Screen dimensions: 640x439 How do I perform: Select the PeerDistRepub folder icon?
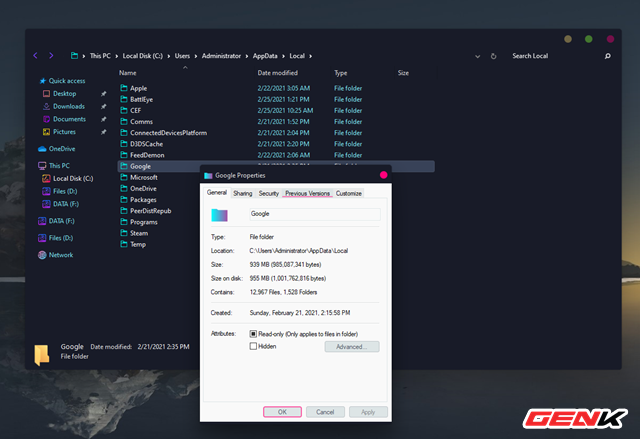(x=124, y=211)
